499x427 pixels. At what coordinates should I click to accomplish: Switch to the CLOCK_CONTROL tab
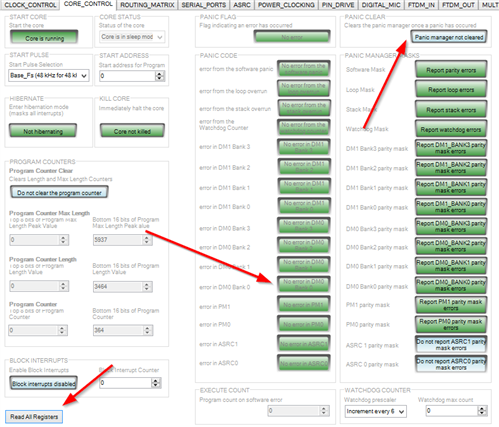click(30, 5)
